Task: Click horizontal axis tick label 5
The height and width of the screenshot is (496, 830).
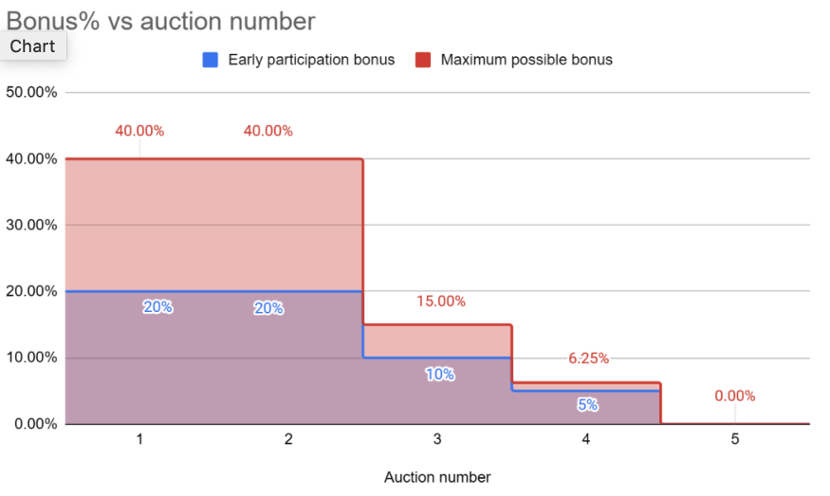Action: click(735, 439)
